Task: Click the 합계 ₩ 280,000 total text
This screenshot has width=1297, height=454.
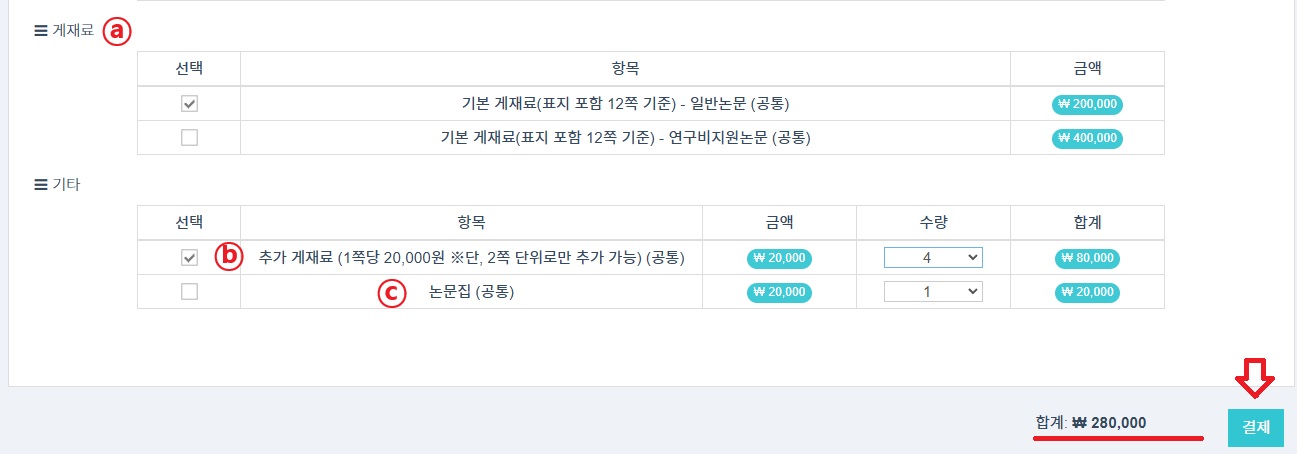Action: [x=1091, y=423]
